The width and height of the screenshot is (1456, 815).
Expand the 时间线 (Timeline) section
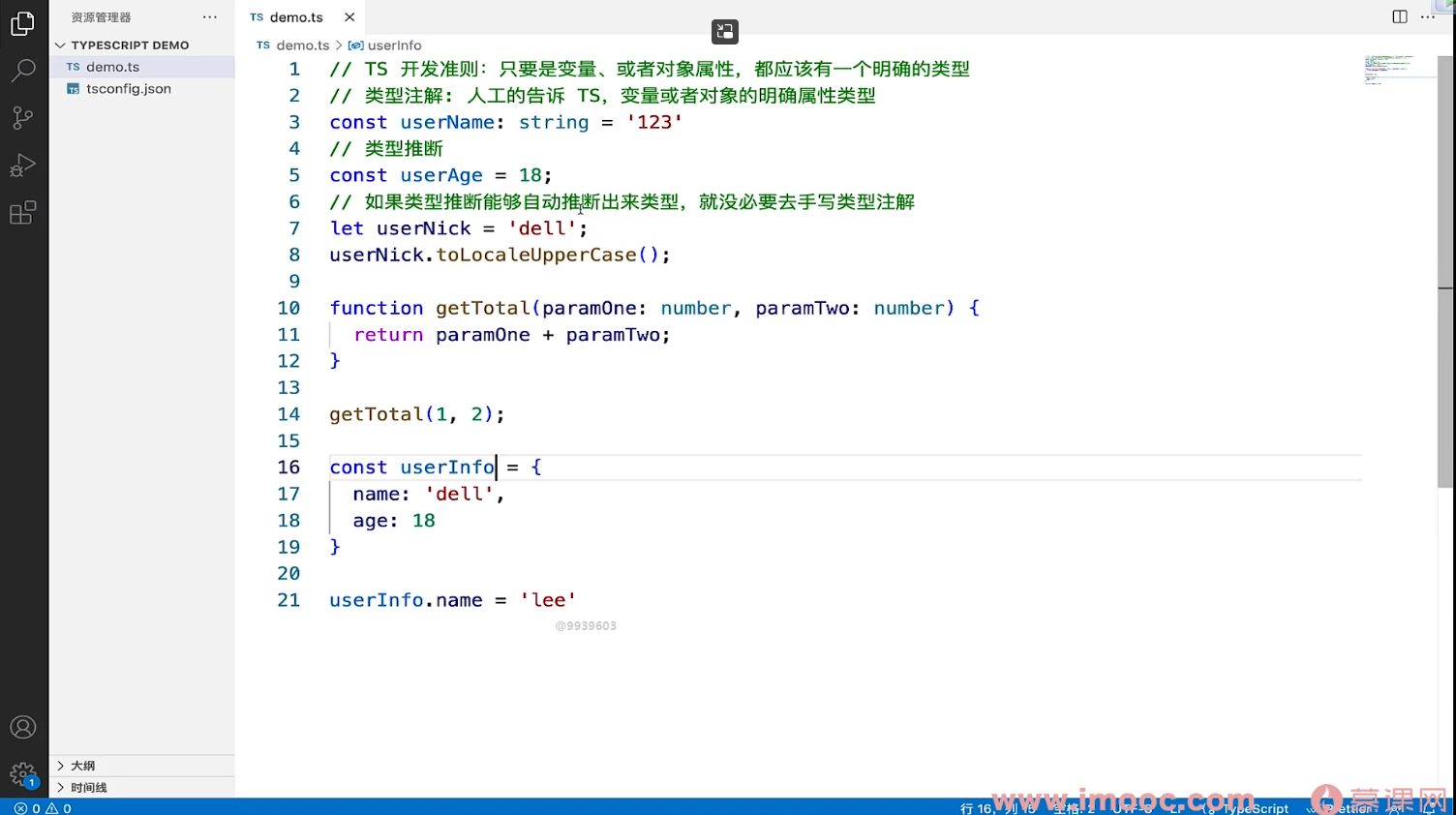click(89, 787)
